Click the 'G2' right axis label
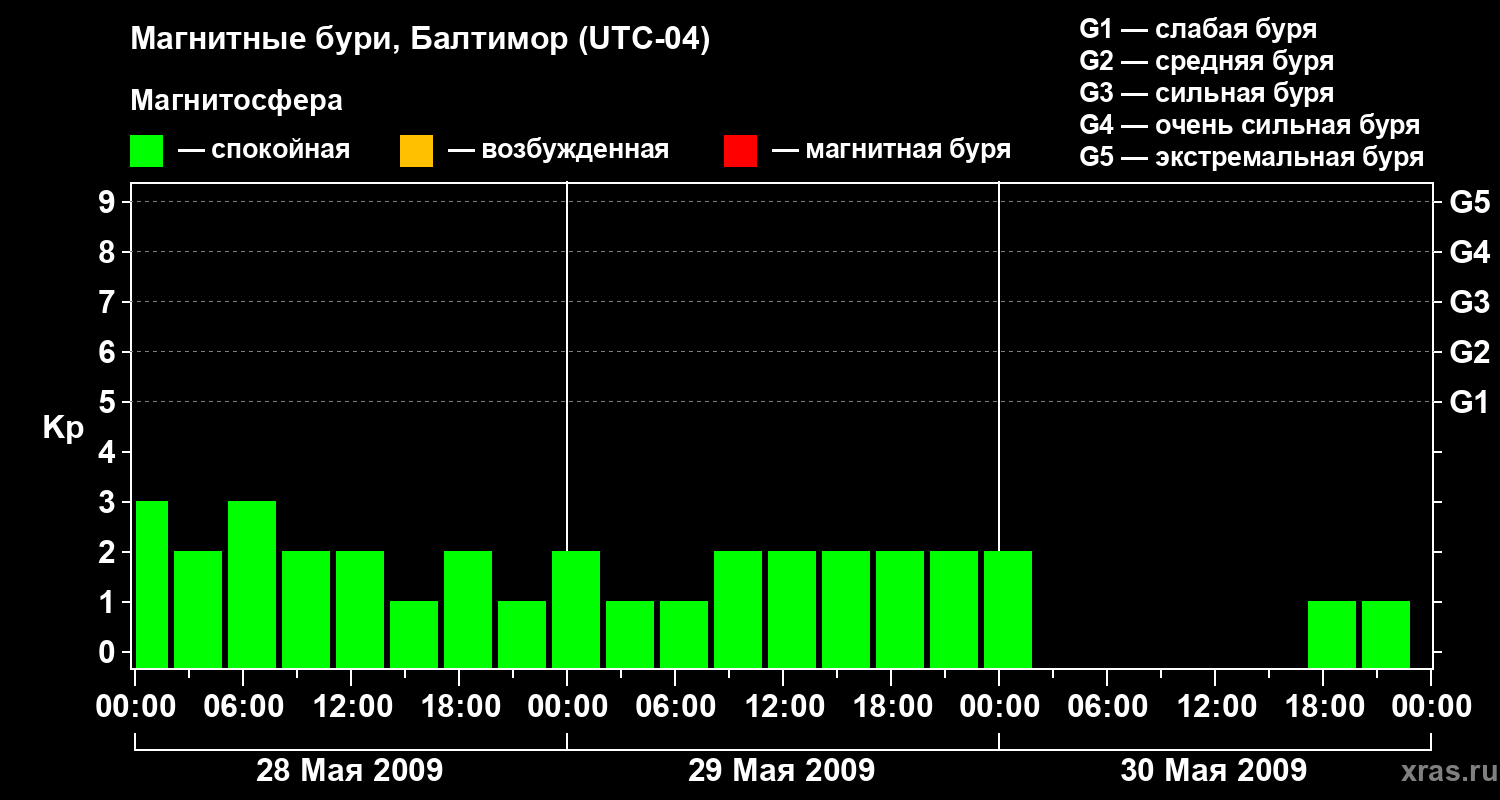Viewport: 1500px width, 800px height. click(x=1470, y=352)
